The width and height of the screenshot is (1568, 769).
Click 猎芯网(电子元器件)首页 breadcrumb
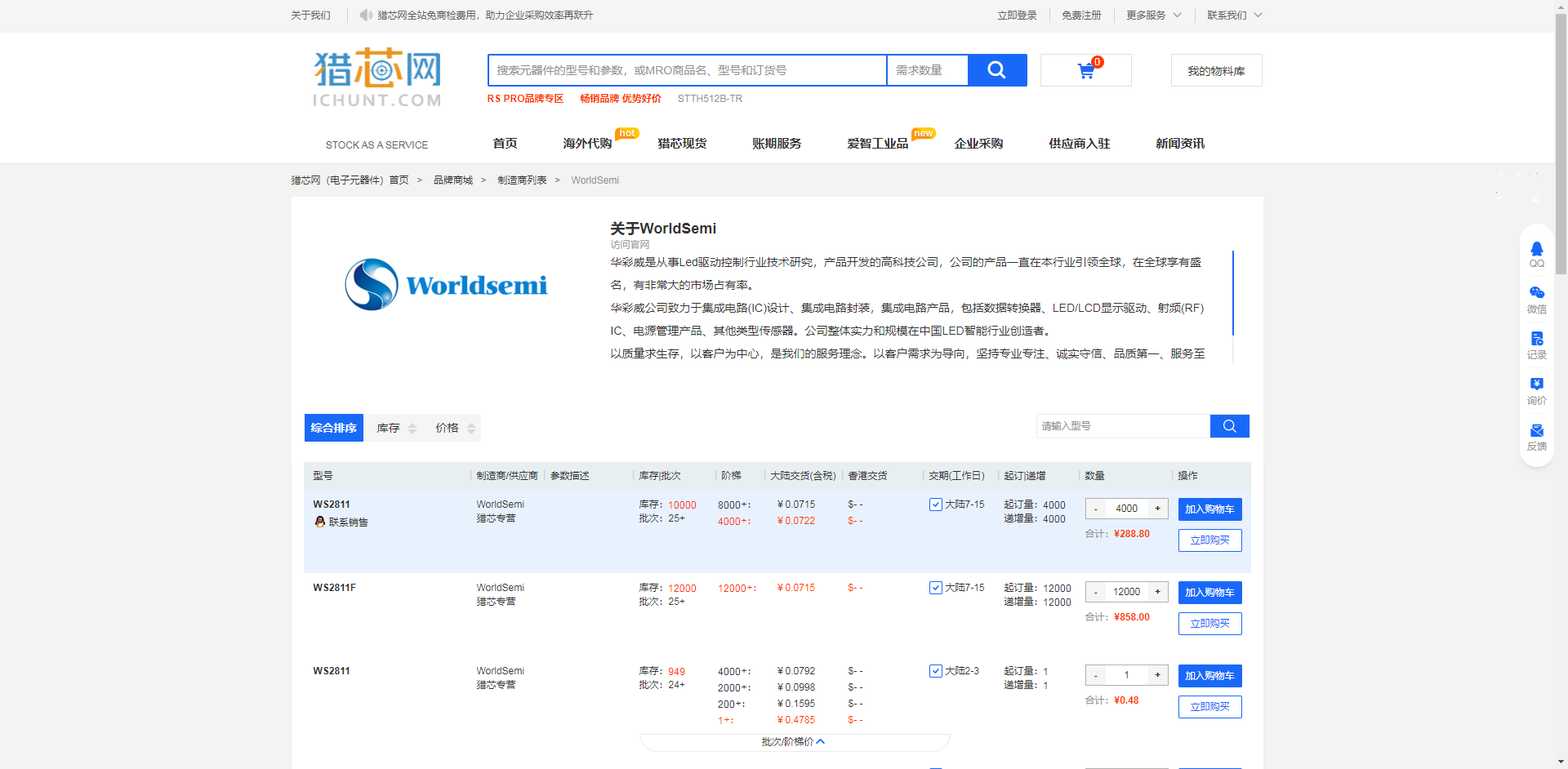[x=350, y=180]
